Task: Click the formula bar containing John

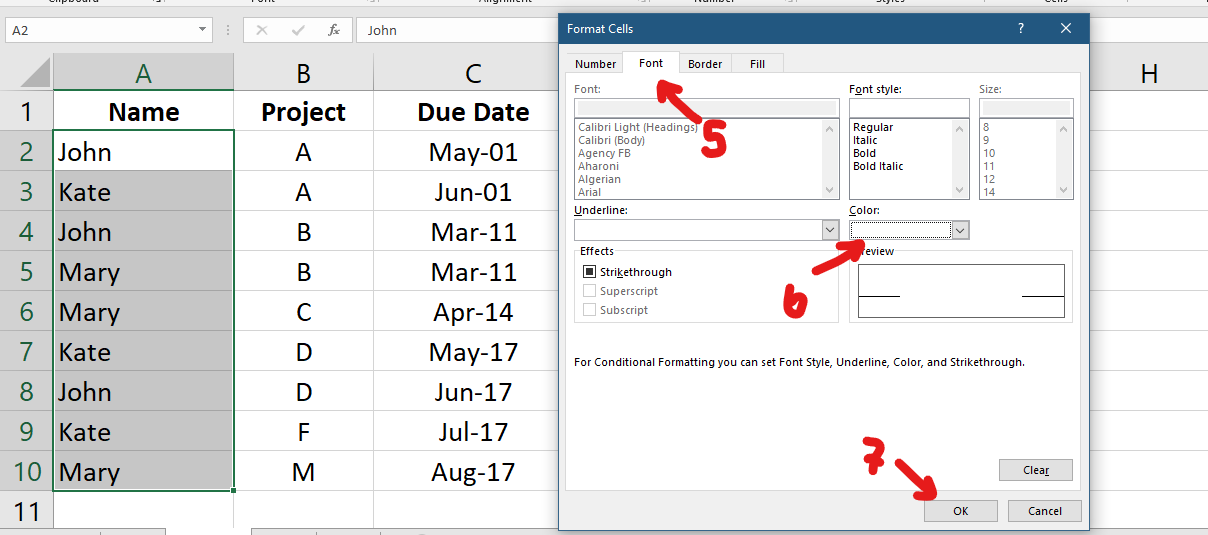Action: coord(458,30)
